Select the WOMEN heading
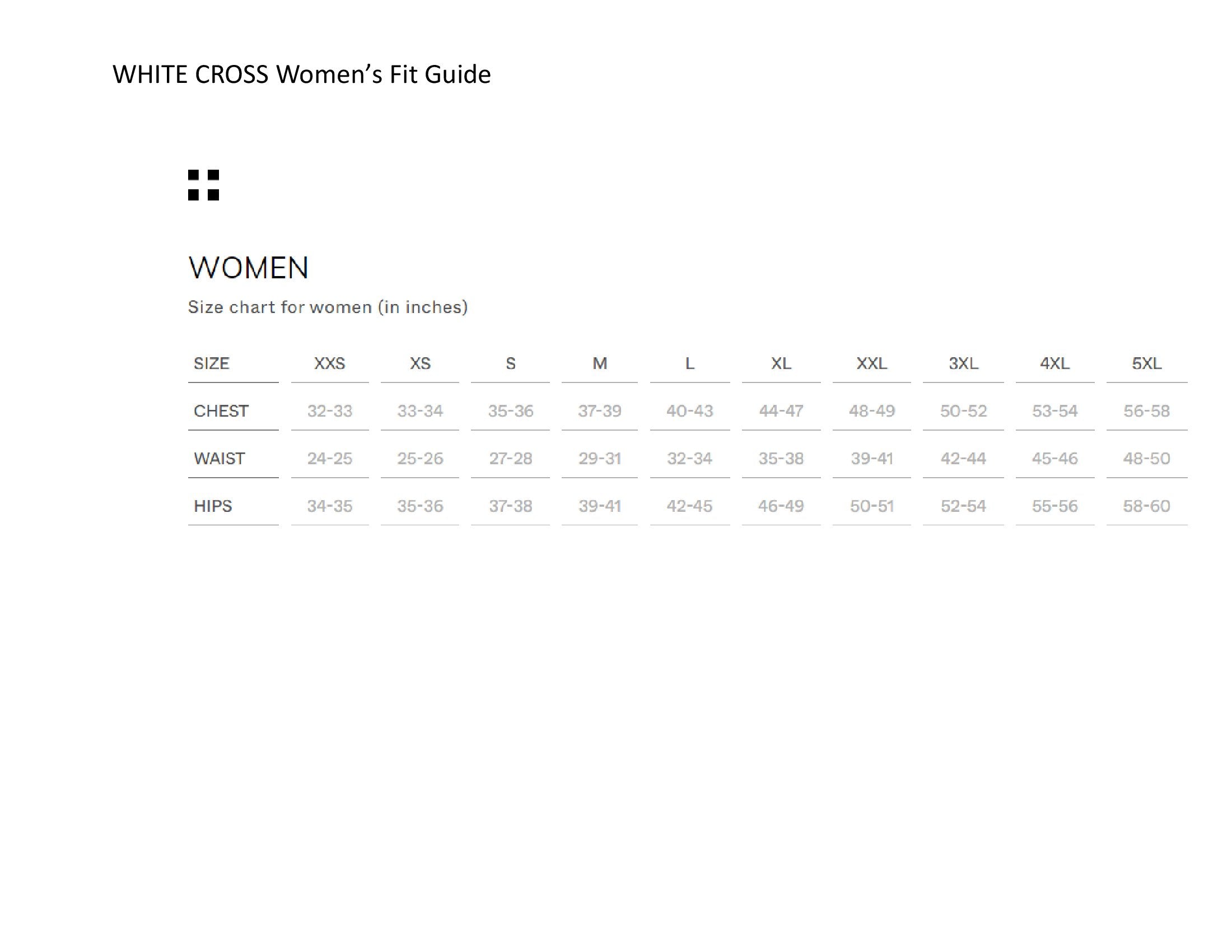Screen dimensions: 1232x952 248,268
